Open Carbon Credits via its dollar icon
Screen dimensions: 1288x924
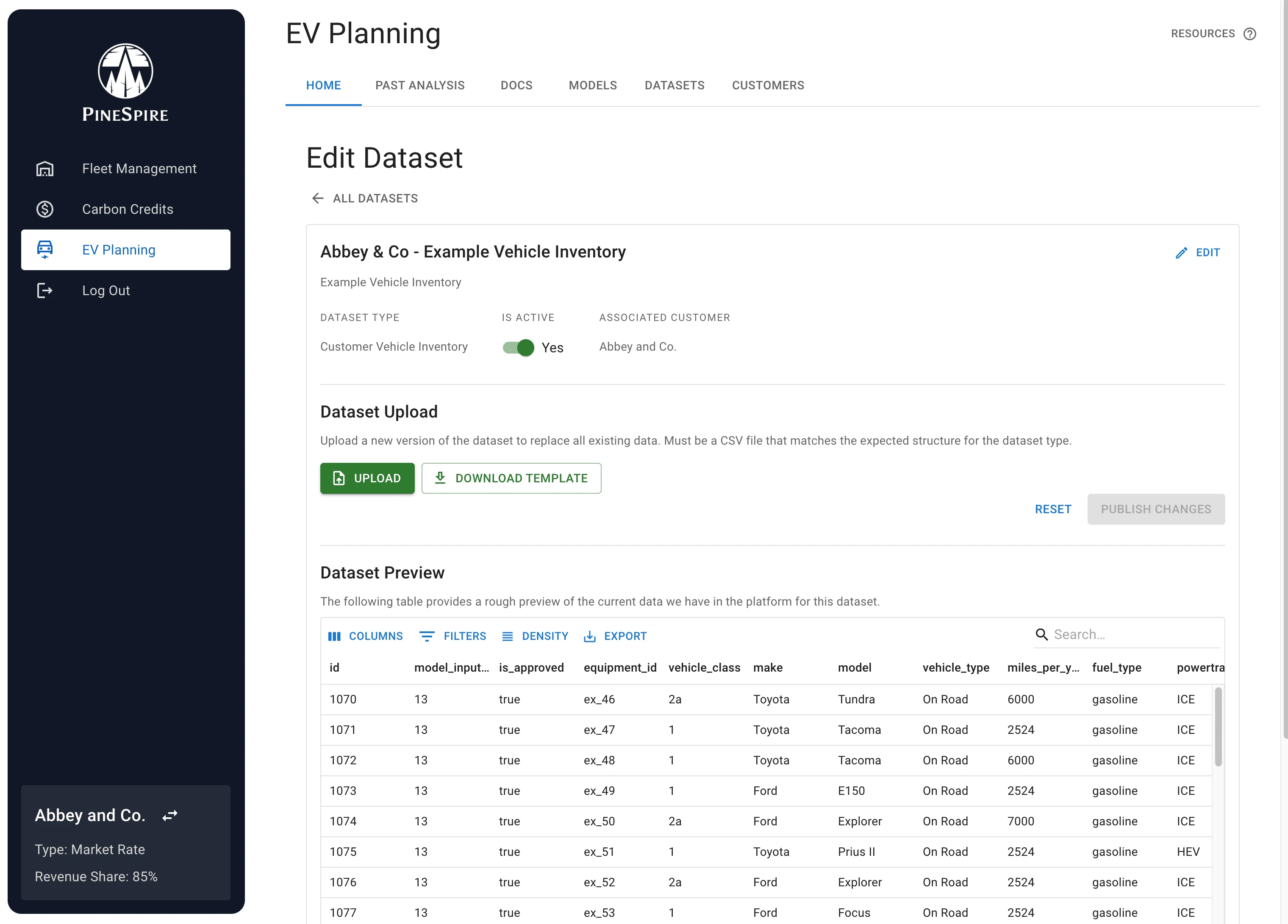(45, 209)
